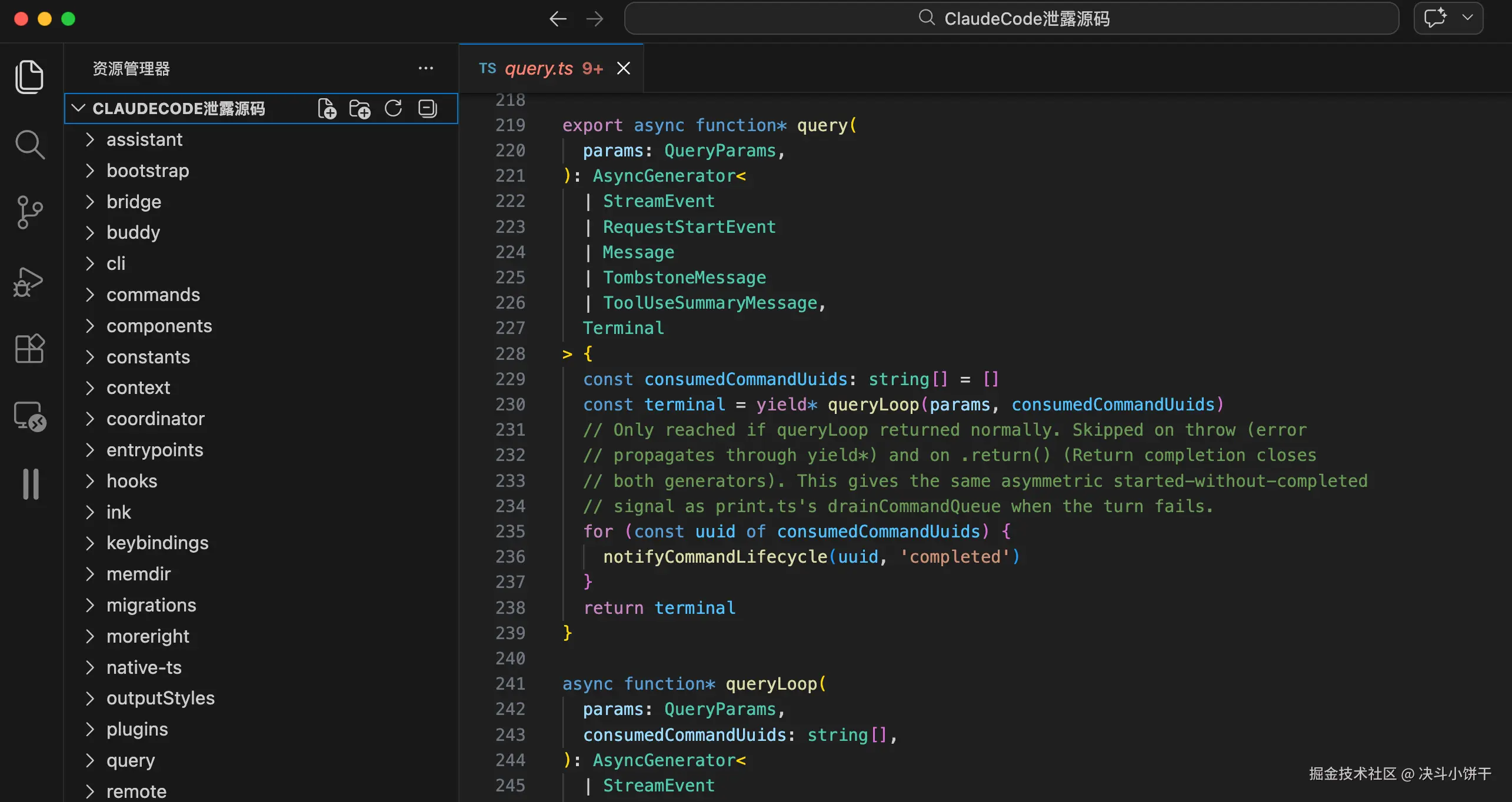This screenshot has height=802, width=1512.
Task: Open the Remote Explorer view
Action: pyautogui.click(x=29, y=416)
